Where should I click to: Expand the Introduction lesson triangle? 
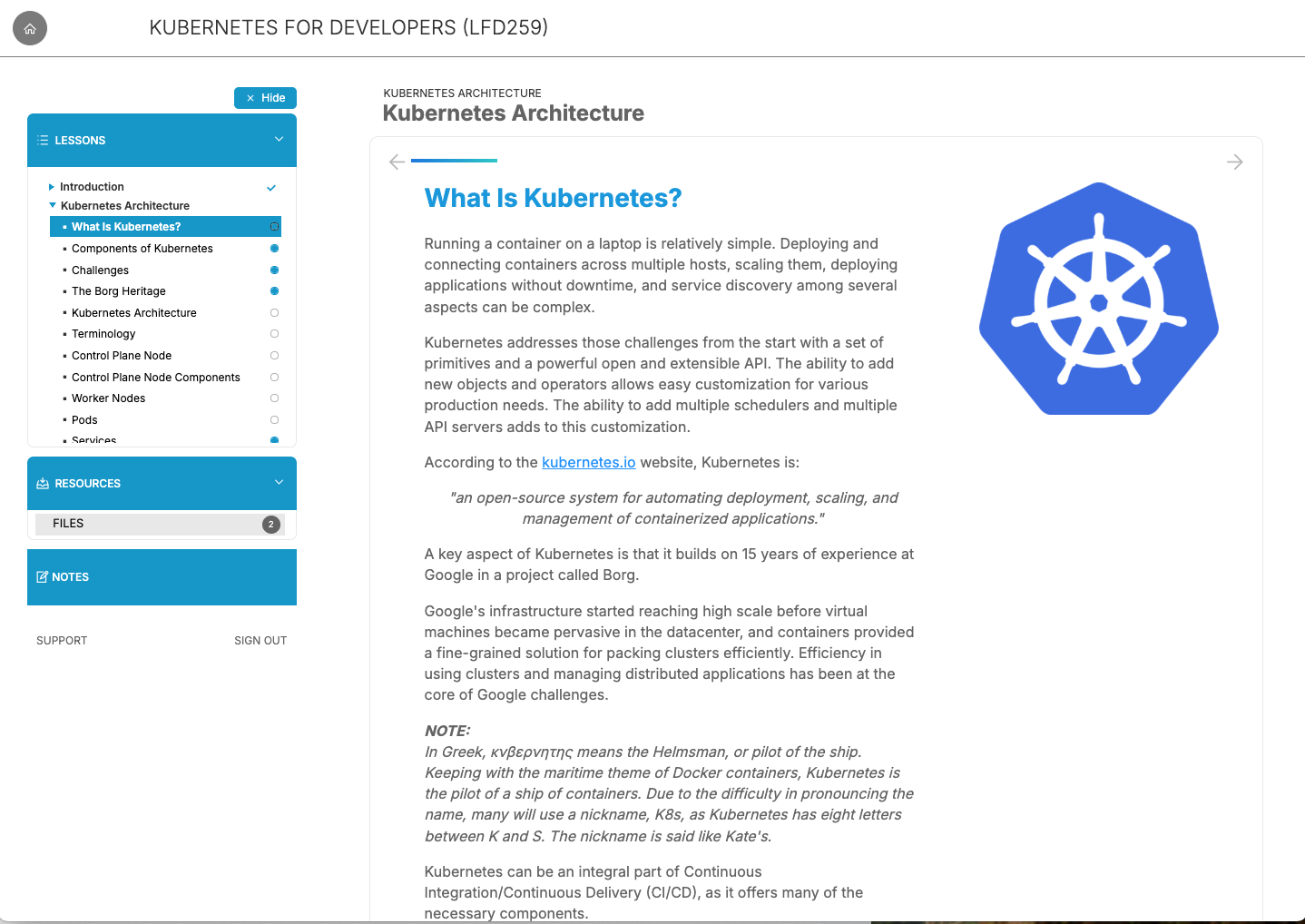click(x=52, y=187)
